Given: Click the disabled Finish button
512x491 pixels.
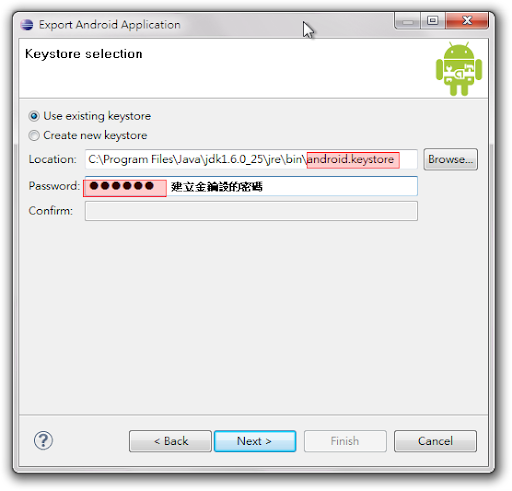Looking at the screenshot, I should tap(345, 441).
